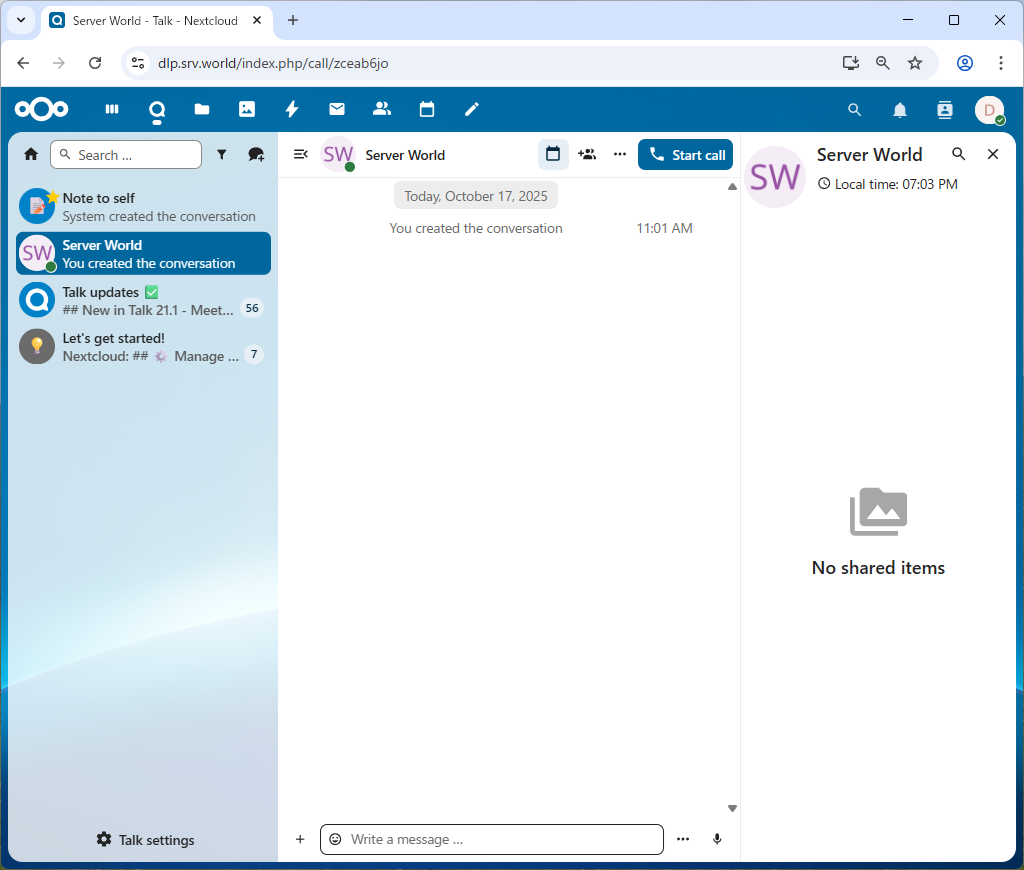Collapse the conversation list sidebar
This screenshot has height=870, width=1024.
300,154
